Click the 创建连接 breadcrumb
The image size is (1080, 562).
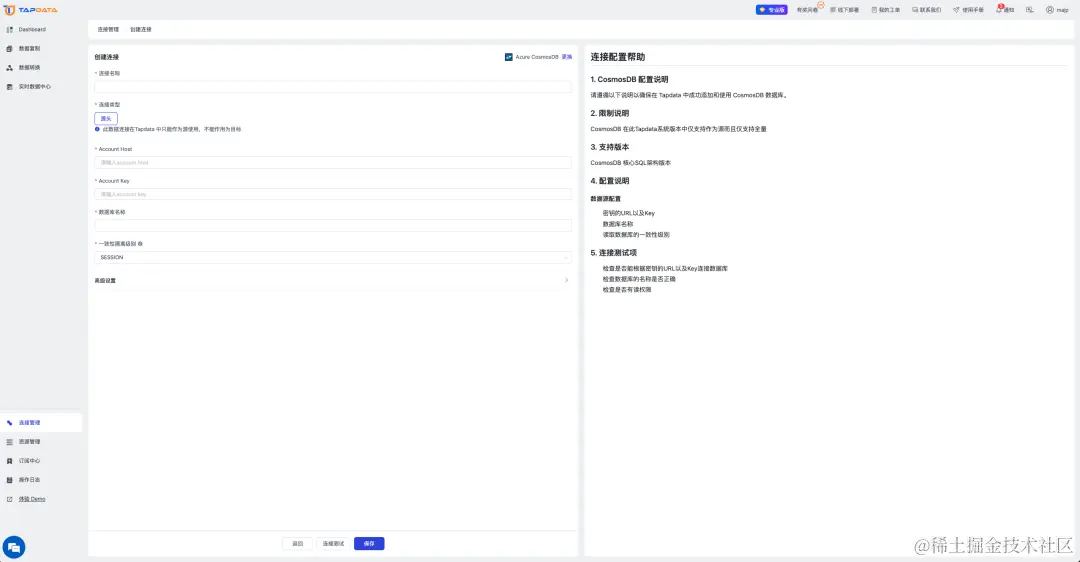click(141, 30)
